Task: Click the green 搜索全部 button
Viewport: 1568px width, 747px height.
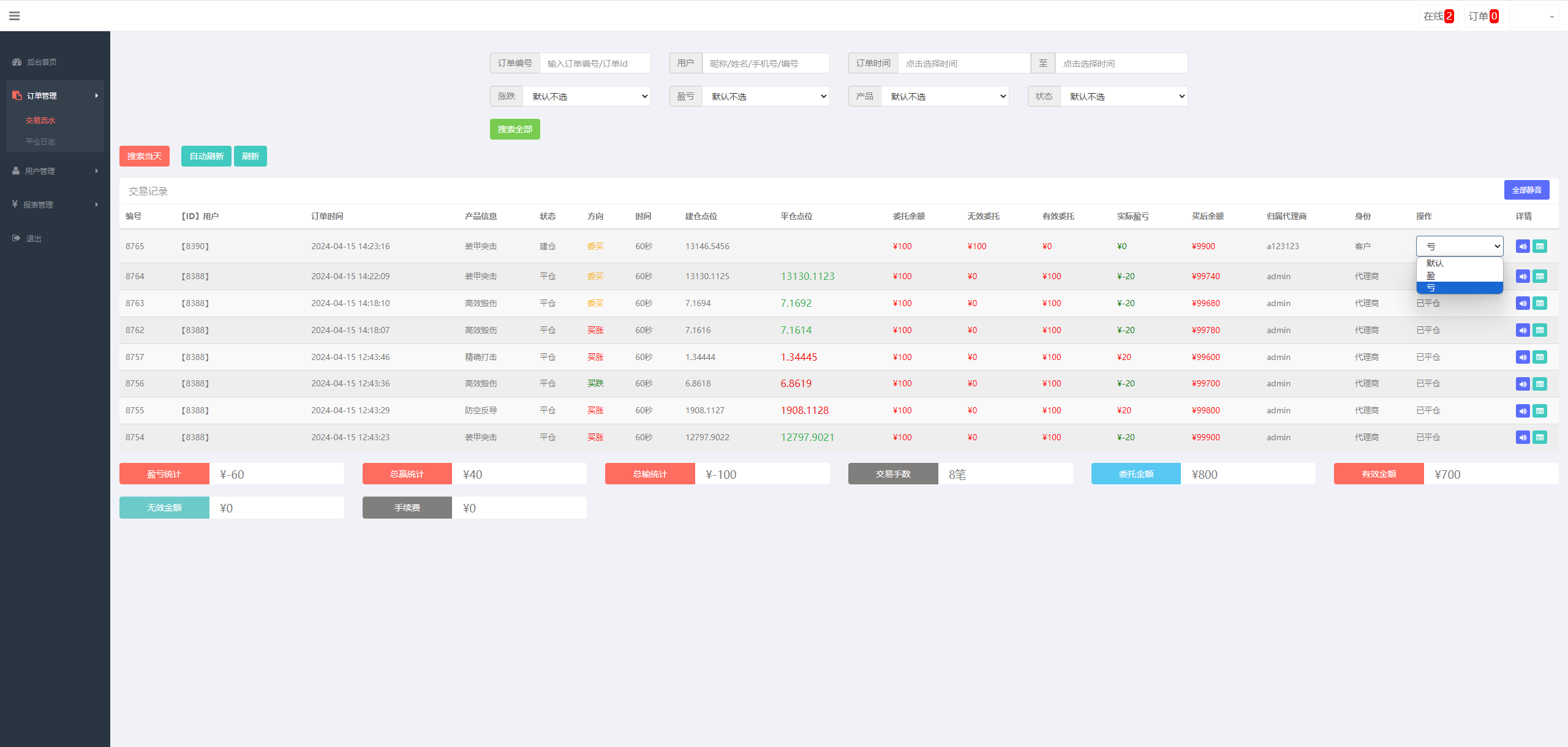Action: tap(514, 129)
